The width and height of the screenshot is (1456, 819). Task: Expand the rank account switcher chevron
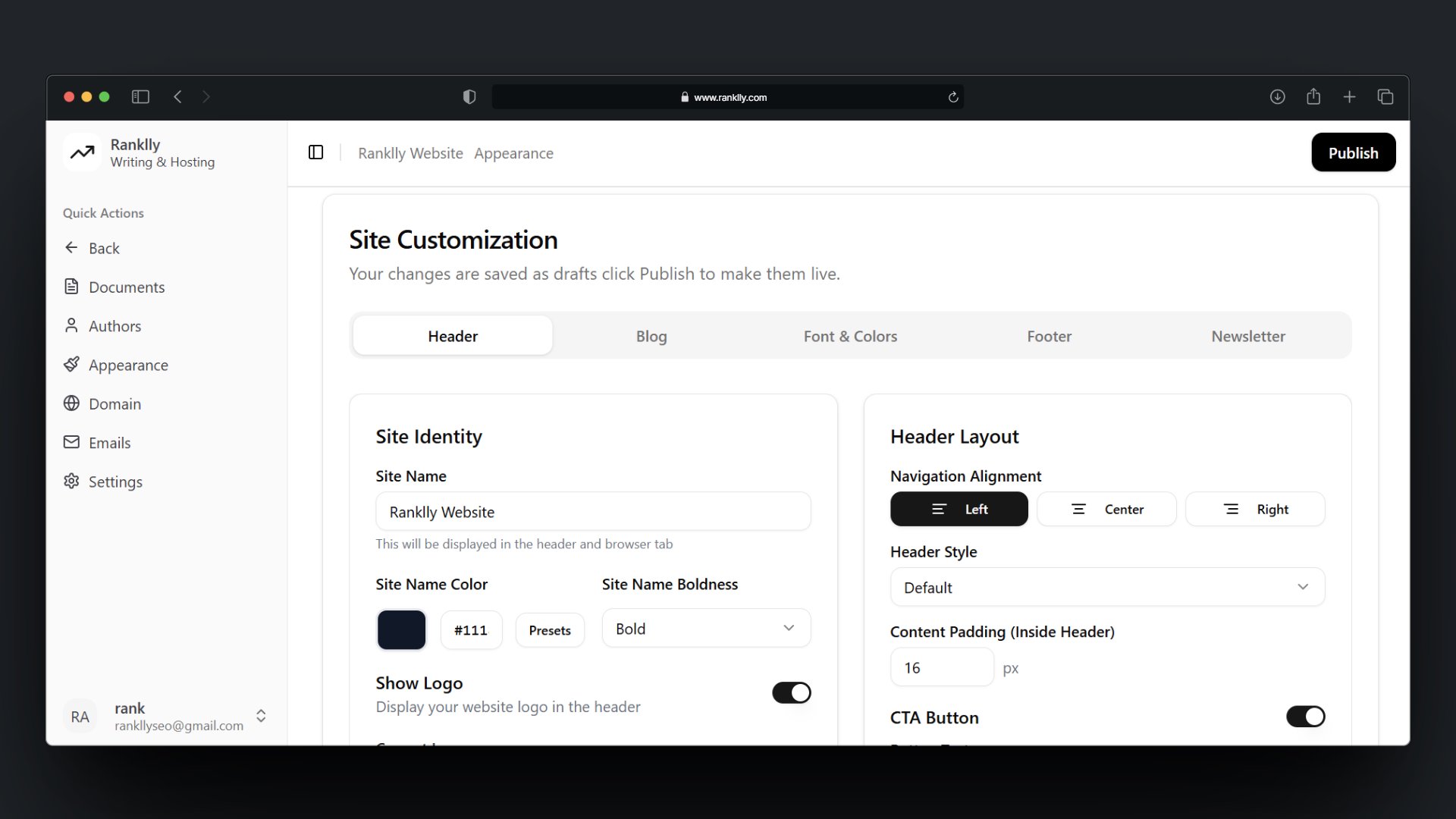coord(261,716)
